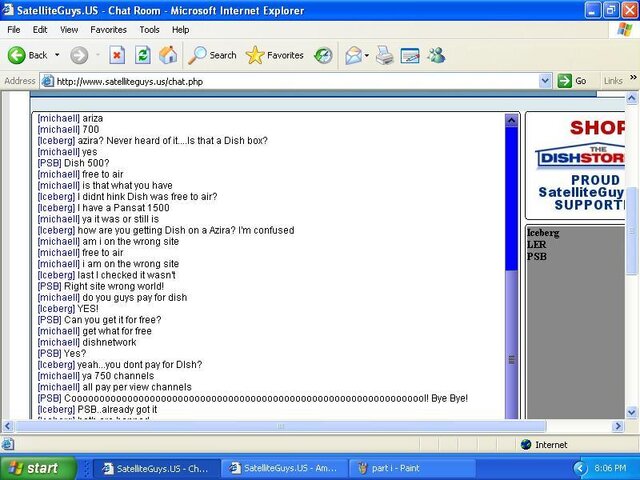Expand hidden system tray icons arrow

click(580, 468)
